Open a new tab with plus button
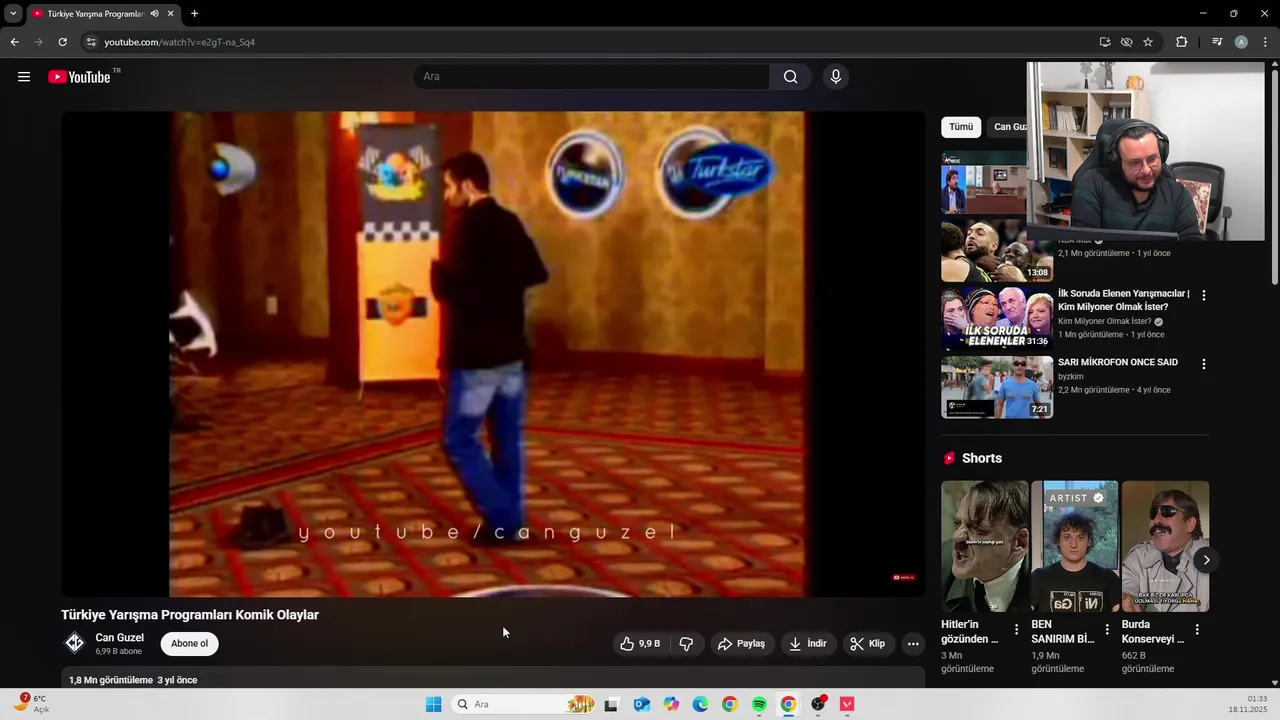Viewport: 1280px width, 720px height. point(194,14)
